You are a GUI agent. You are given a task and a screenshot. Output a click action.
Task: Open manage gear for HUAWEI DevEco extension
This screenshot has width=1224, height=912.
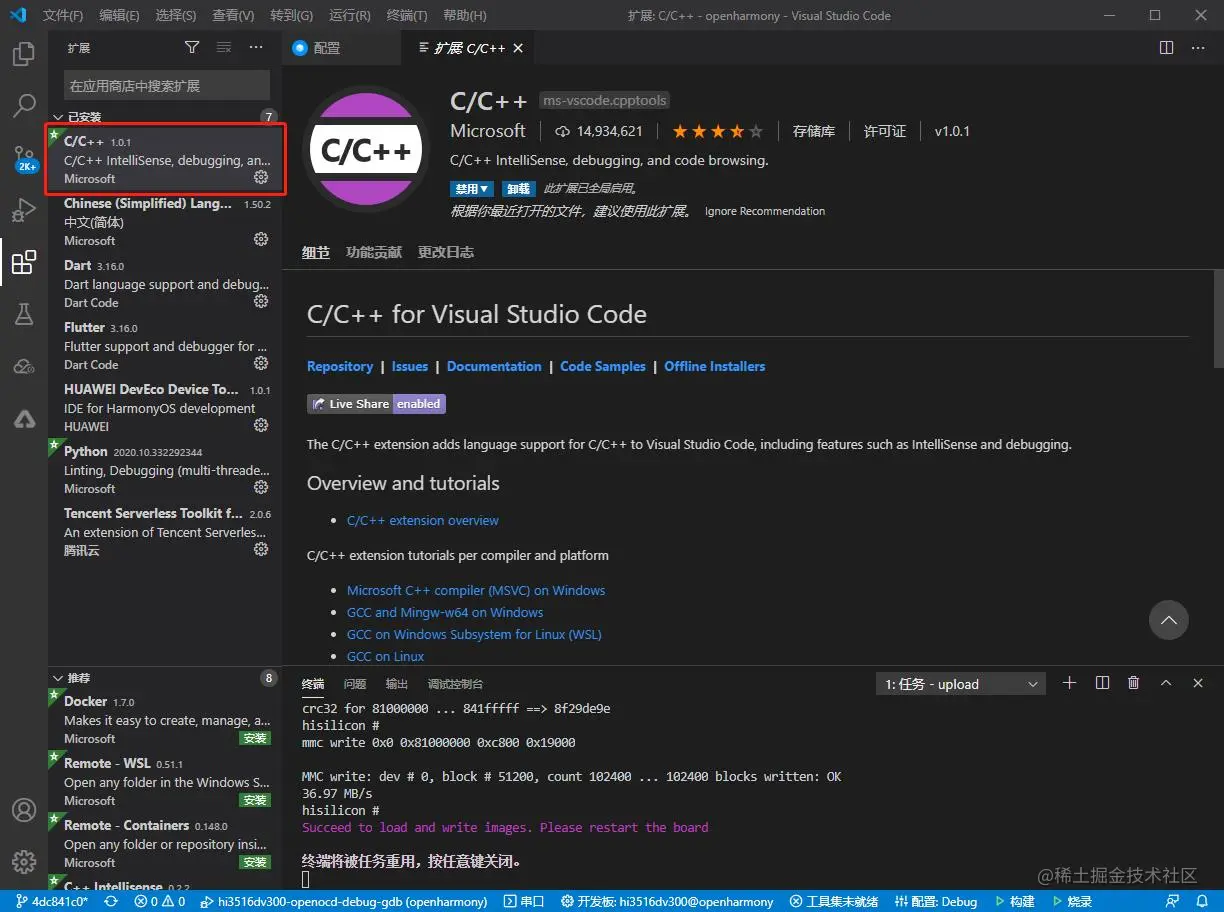pyautogui.click(x=261, y=426)
